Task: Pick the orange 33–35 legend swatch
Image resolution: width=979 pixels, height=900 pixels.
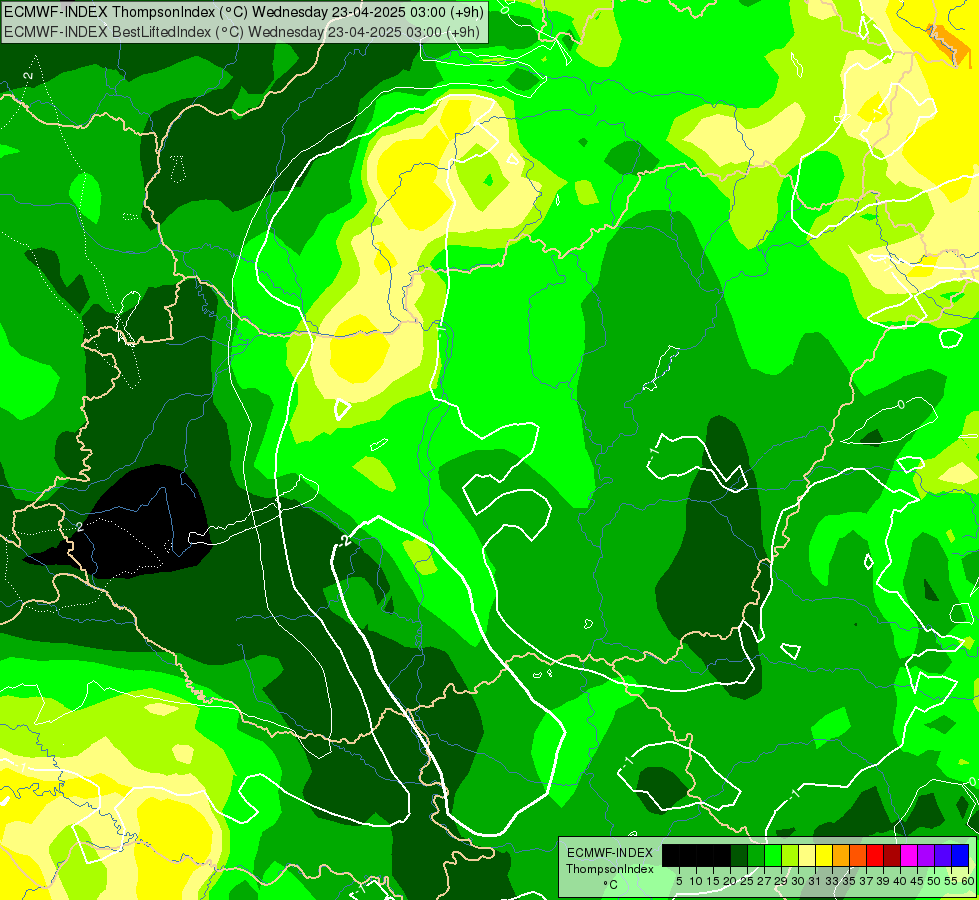Action: coord(841,855)
